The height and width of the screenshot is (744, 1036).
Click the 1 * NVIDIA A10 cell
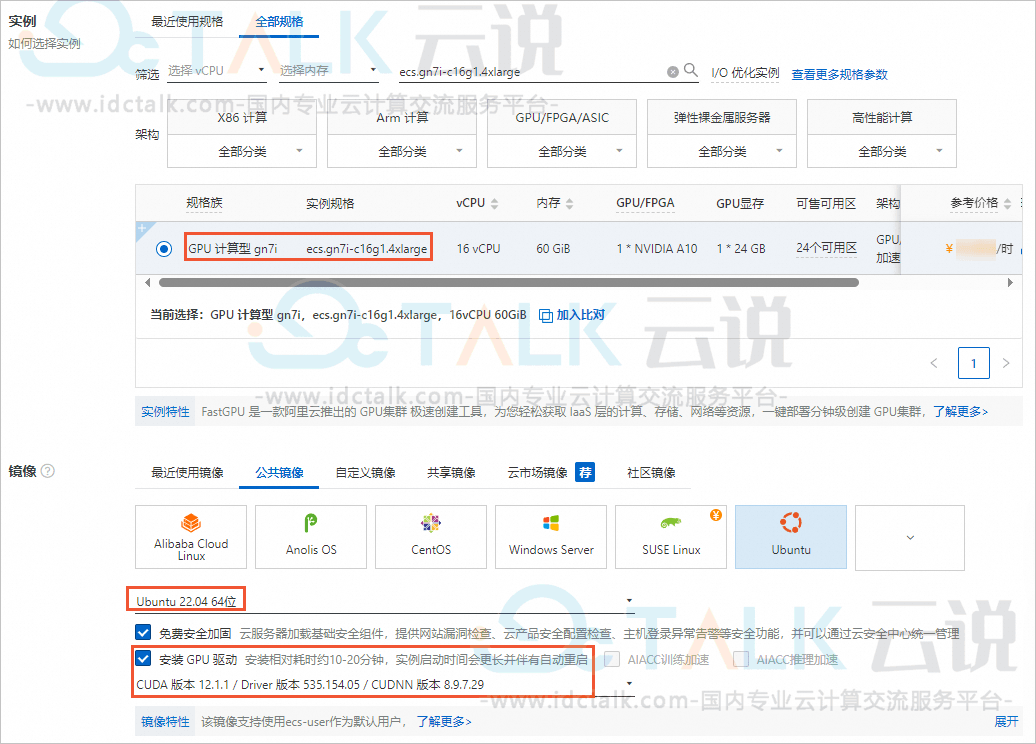click(657, 249)
